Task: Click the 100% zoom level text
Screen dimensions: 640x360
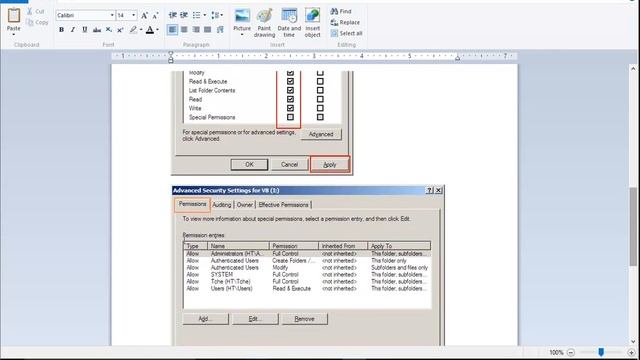Action: click(x=556, y=352)
